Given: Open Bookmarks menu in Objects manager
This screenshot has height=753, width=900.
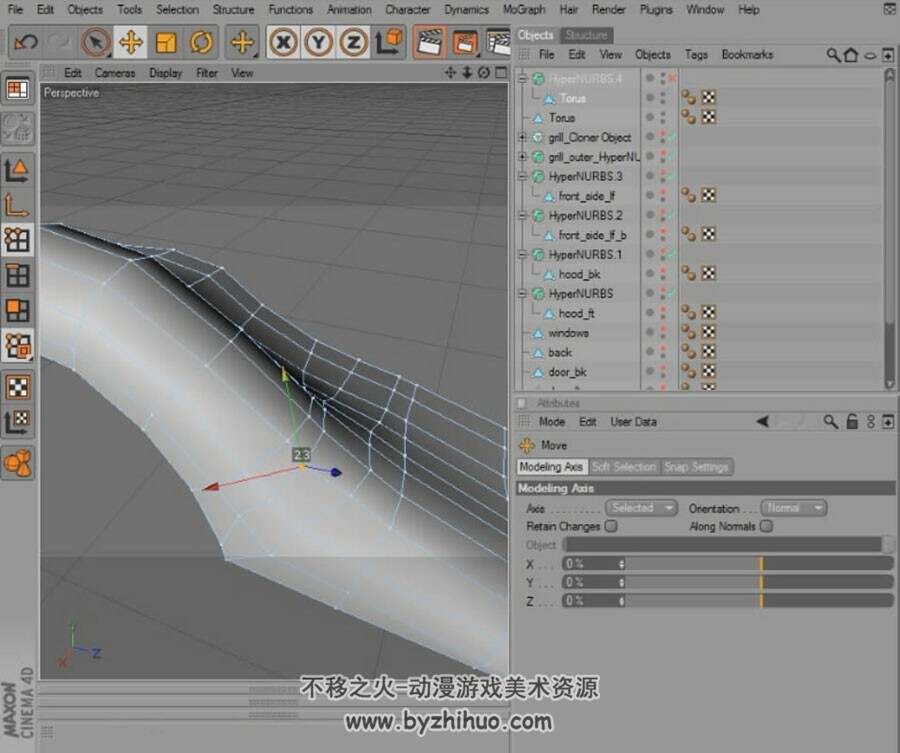Looking at the screenshot, I should [x=747, y=55].
